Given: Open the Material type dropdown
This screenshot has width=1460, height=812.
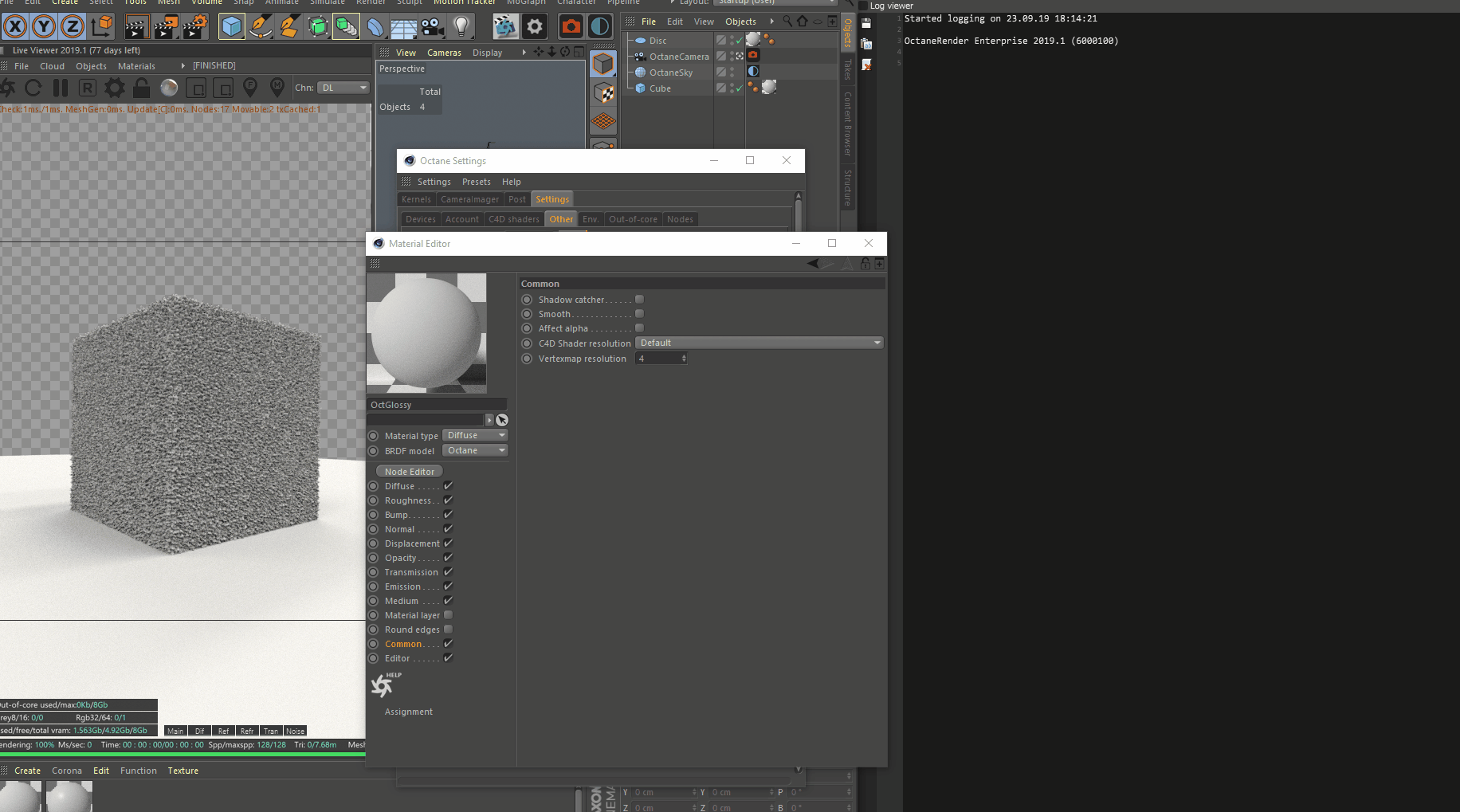Looking at the screenshot, I should tap(475, 436).
